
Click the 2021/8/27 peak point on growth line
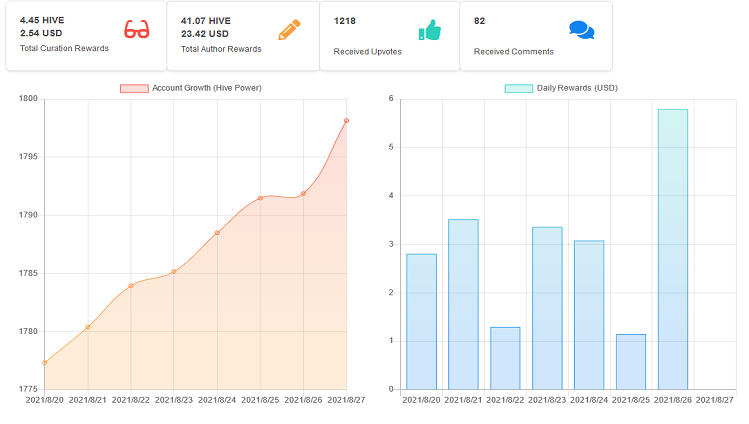347,121
